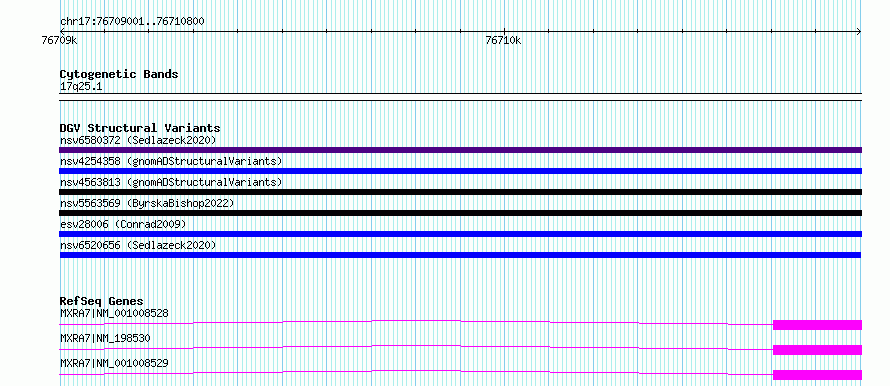Screen dimensions: 890x386
Task: Open variant esv28006 (Conrad2009) label
Action: coord(123,224)
